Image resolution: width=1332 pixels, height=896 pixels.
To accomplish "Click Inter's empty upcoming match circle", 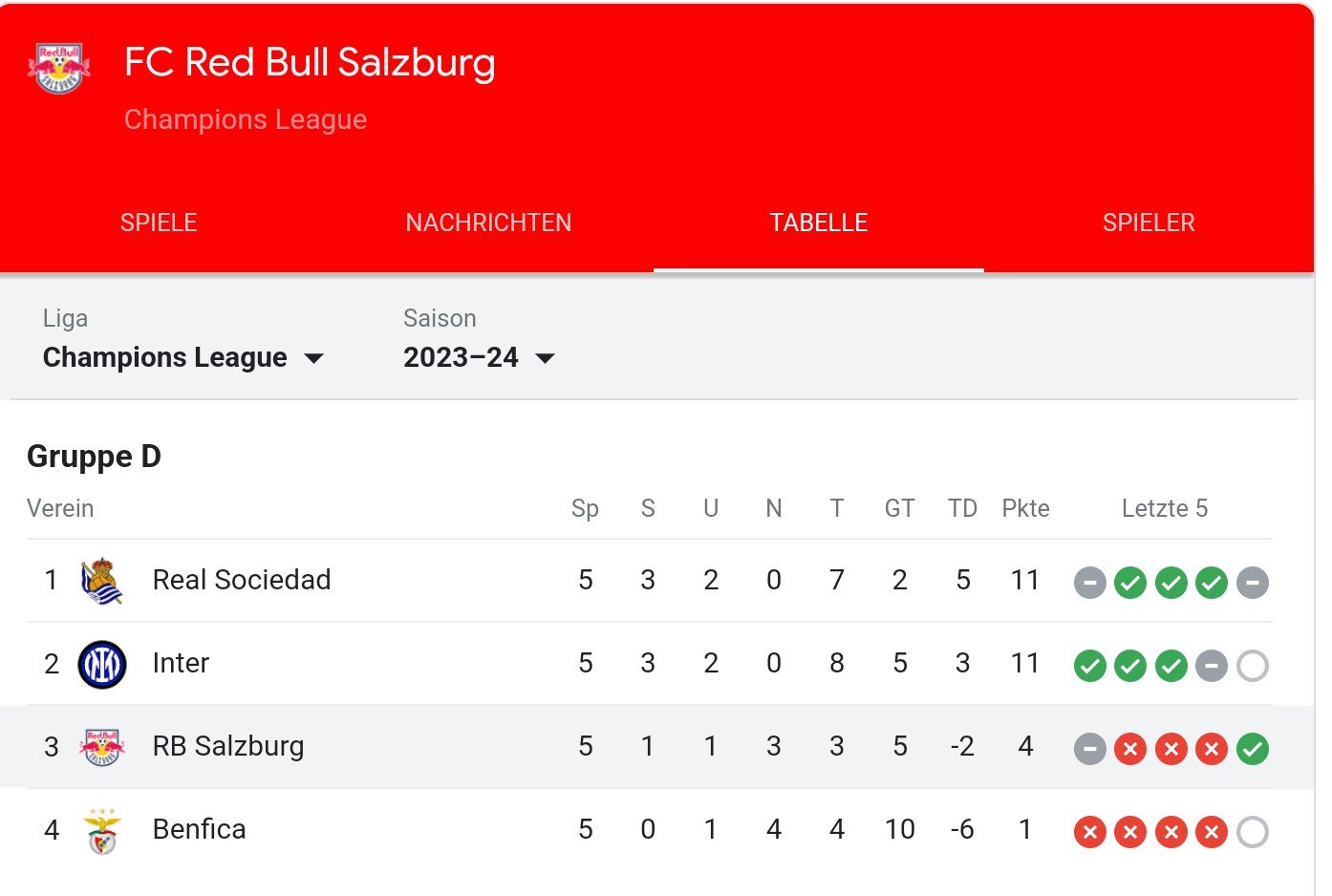I will [1252, 666].
